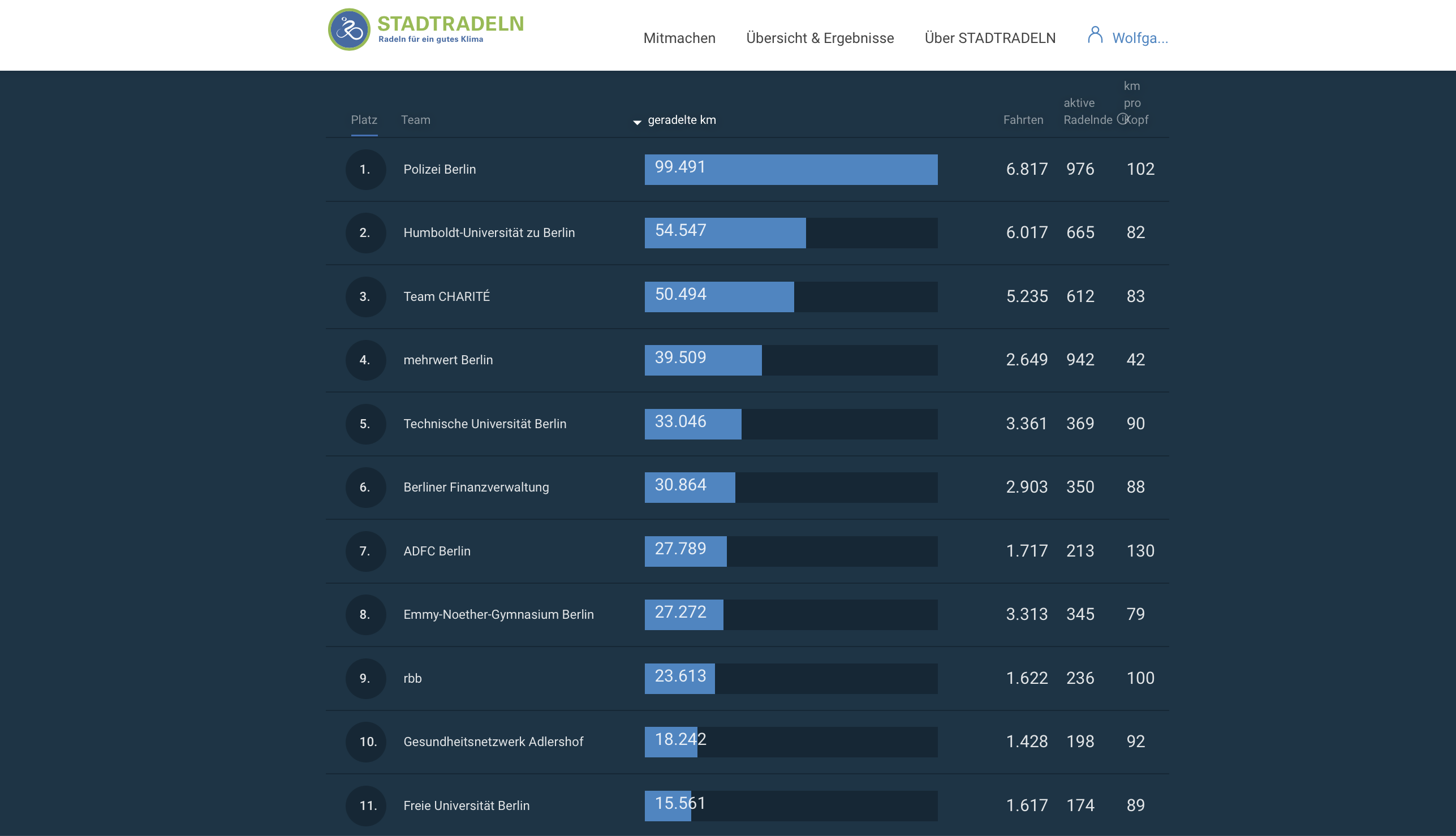1456x836 pixels.
Task: Click the info icon near aktive Radelnde
Action: [1122, 119]
